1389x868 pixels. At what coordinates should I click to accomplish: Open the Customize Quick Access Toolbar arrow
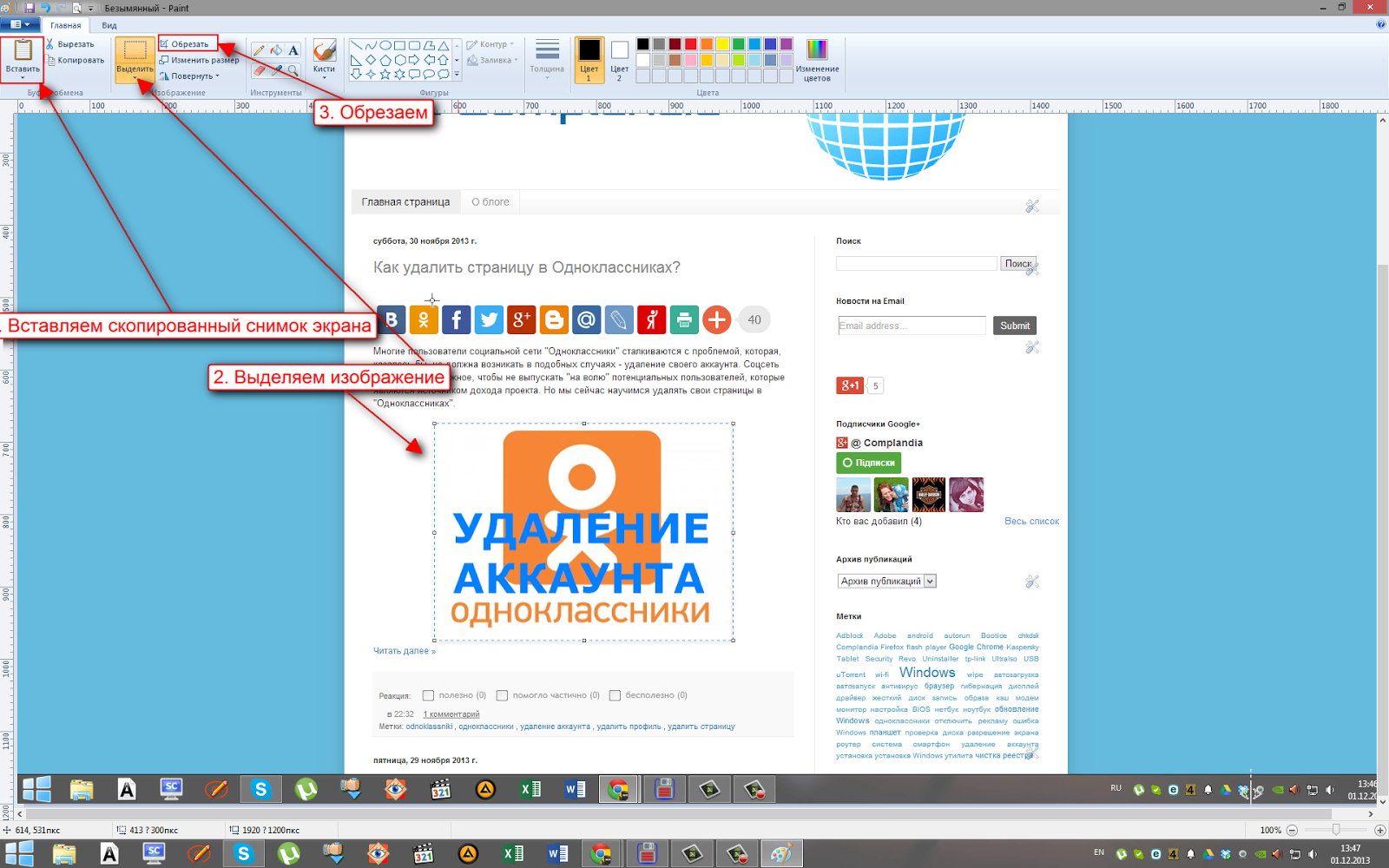click(90, 9)
